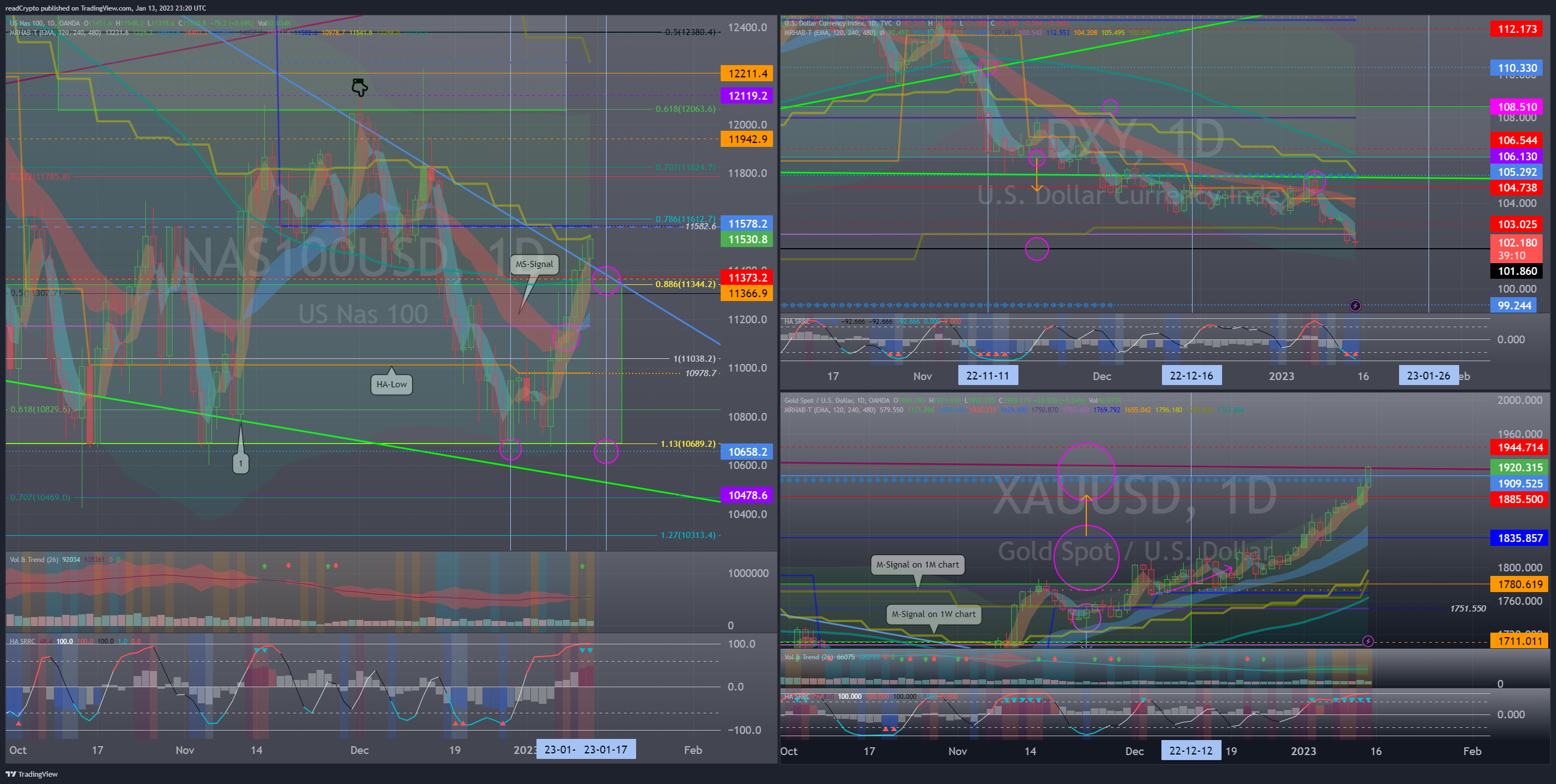Click the TradingView logo at bottom left
1556x784 pixels.
[31, 774]
